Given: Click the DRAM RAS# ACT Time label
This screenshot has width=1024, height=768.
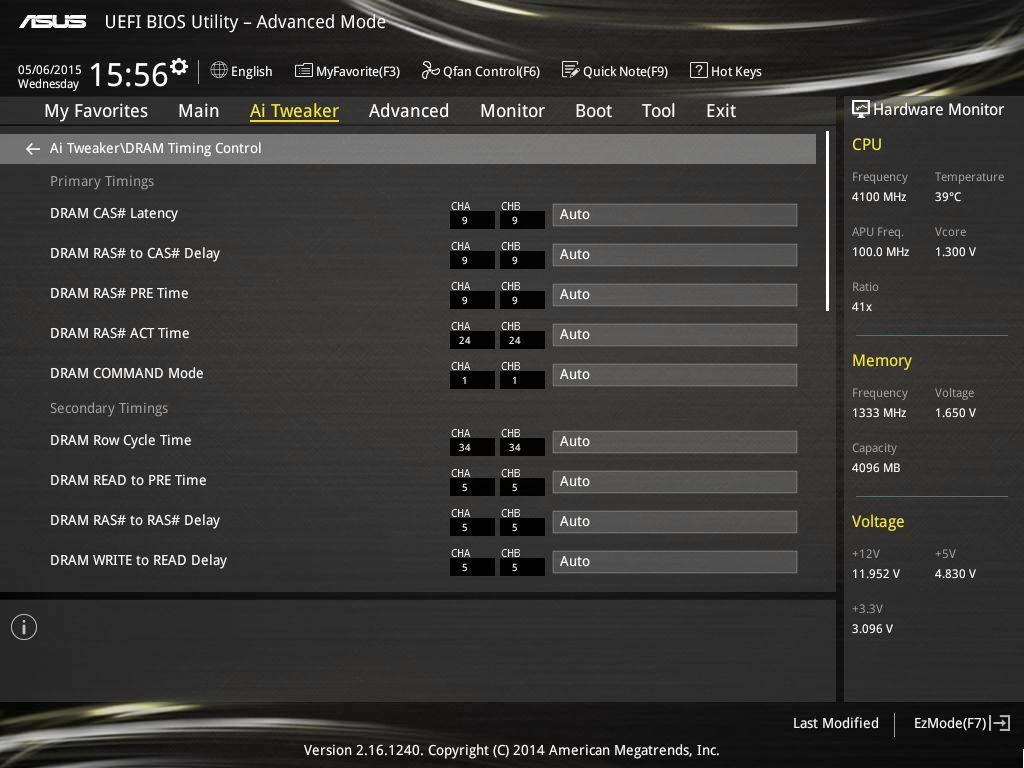Looking at the screenshot, I should [120, 333].
